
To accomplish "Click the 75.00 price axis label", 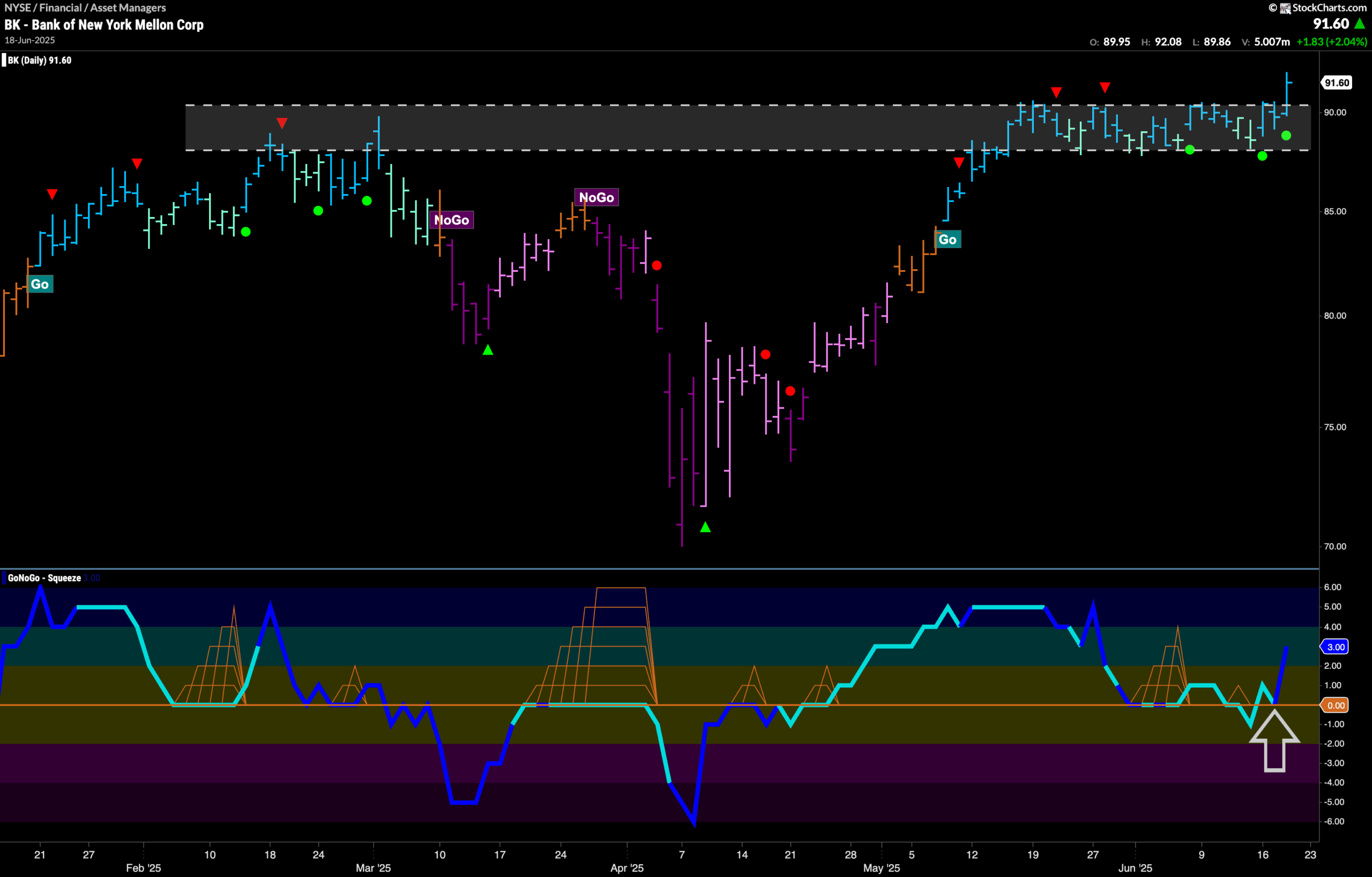I will [1335, 427].
